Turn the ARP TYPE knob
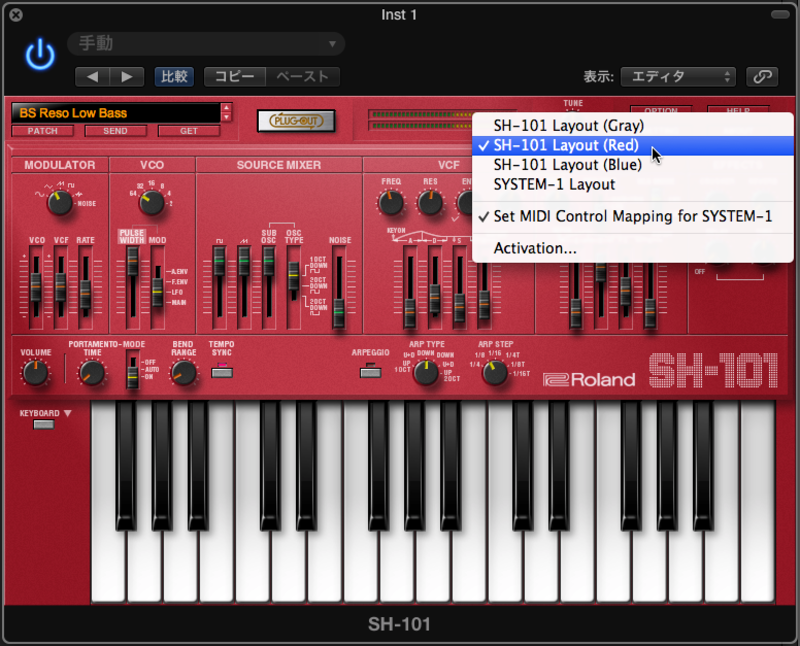 [x=426, y=372]
